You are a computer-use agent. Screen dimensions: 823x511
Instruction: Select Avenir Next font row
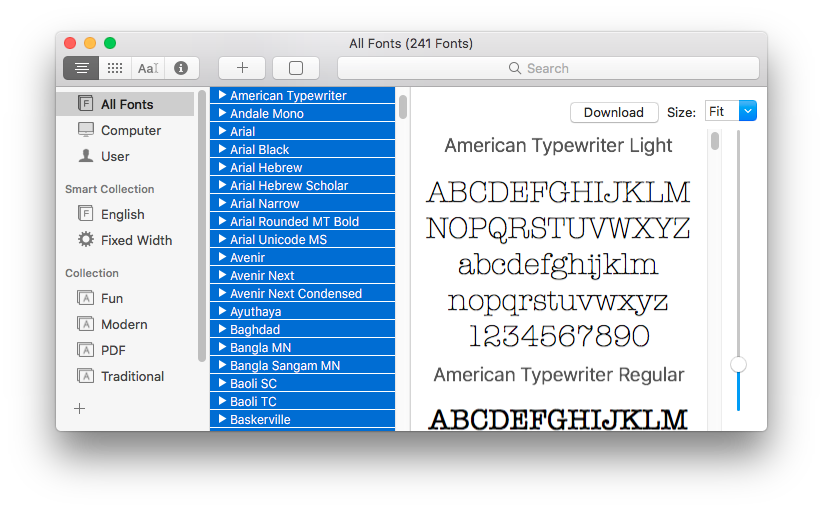tap(302, 275)
